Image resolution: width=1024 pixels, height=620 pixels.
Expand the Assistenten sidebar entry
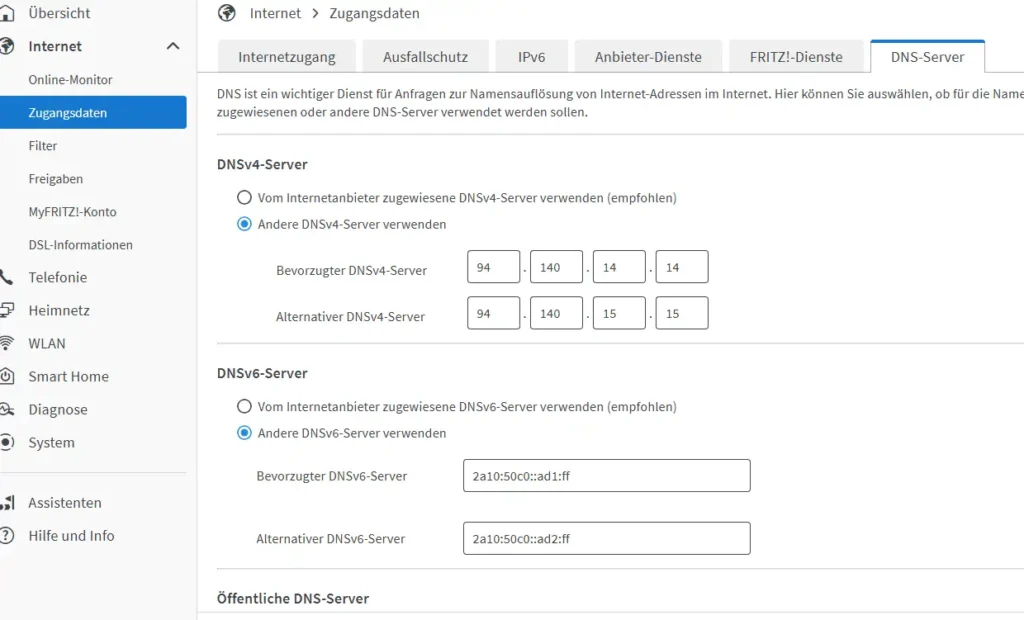(x=65, y=502)
